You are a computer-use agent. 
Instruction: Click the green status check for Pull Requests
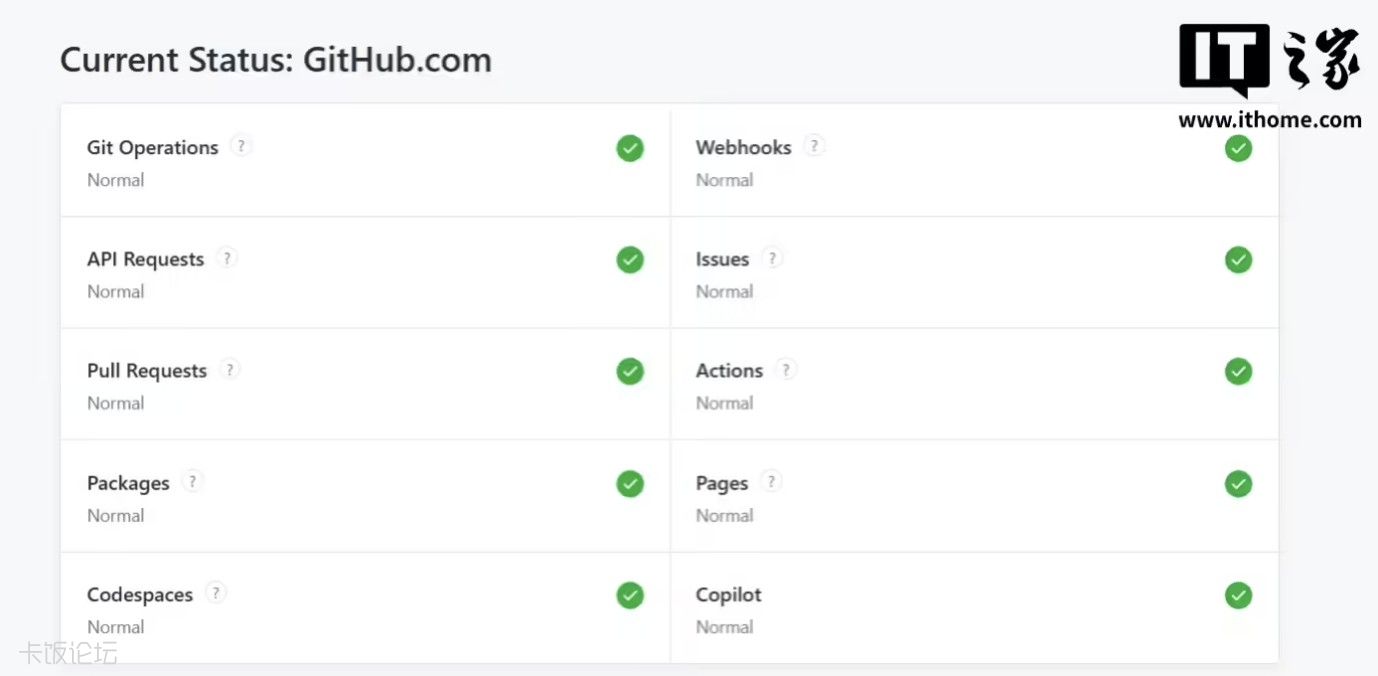(x=630, y=372)
